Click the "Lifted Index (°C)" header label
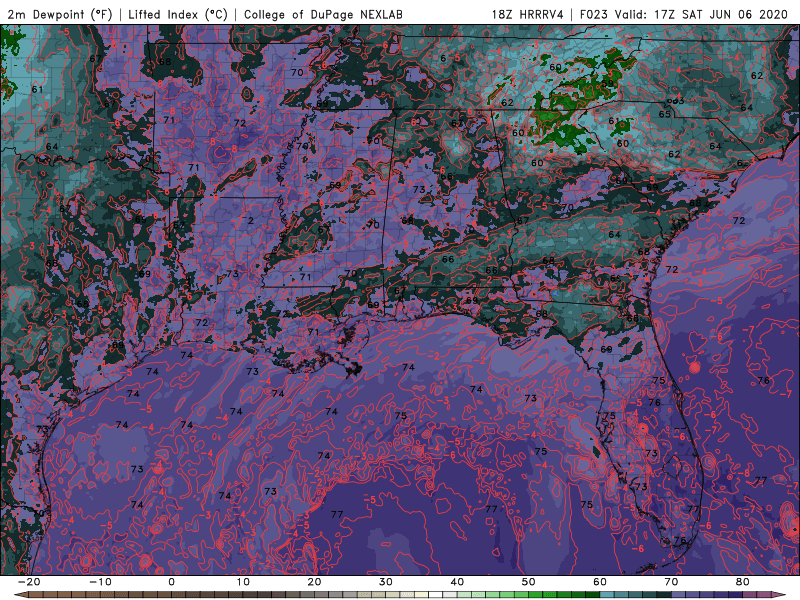800x600 pixels. (x=178, y=15)
